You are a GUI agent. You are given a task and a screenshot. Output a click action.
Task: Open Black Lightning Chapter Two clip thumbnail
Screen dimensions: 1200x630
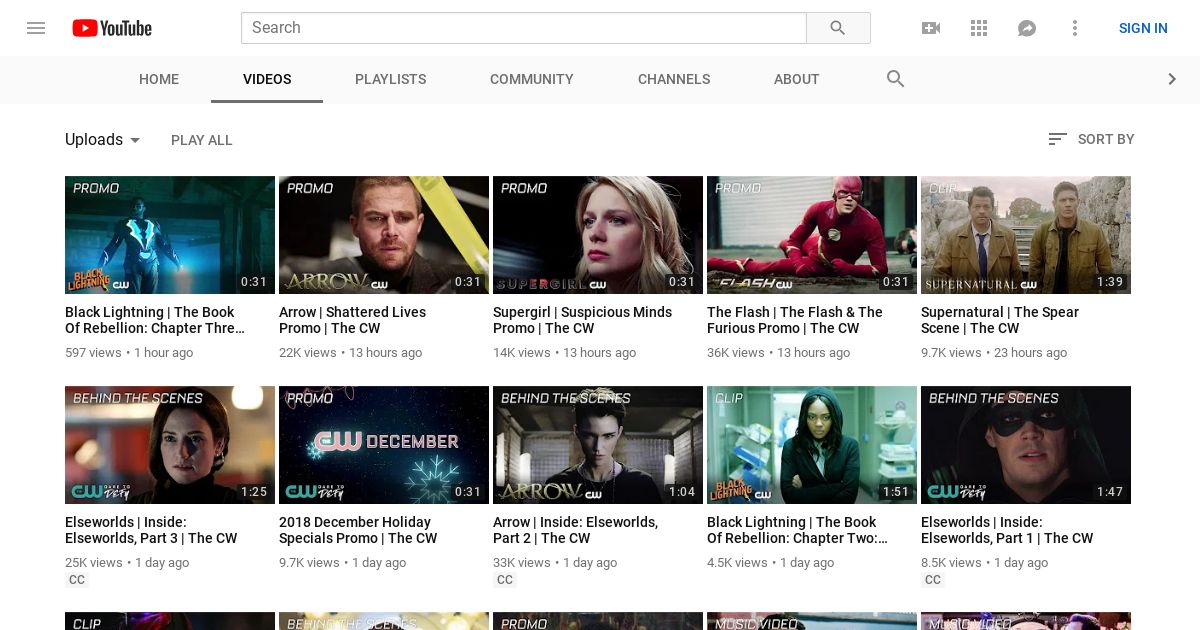pyautogui.click(x=812, y=445)
